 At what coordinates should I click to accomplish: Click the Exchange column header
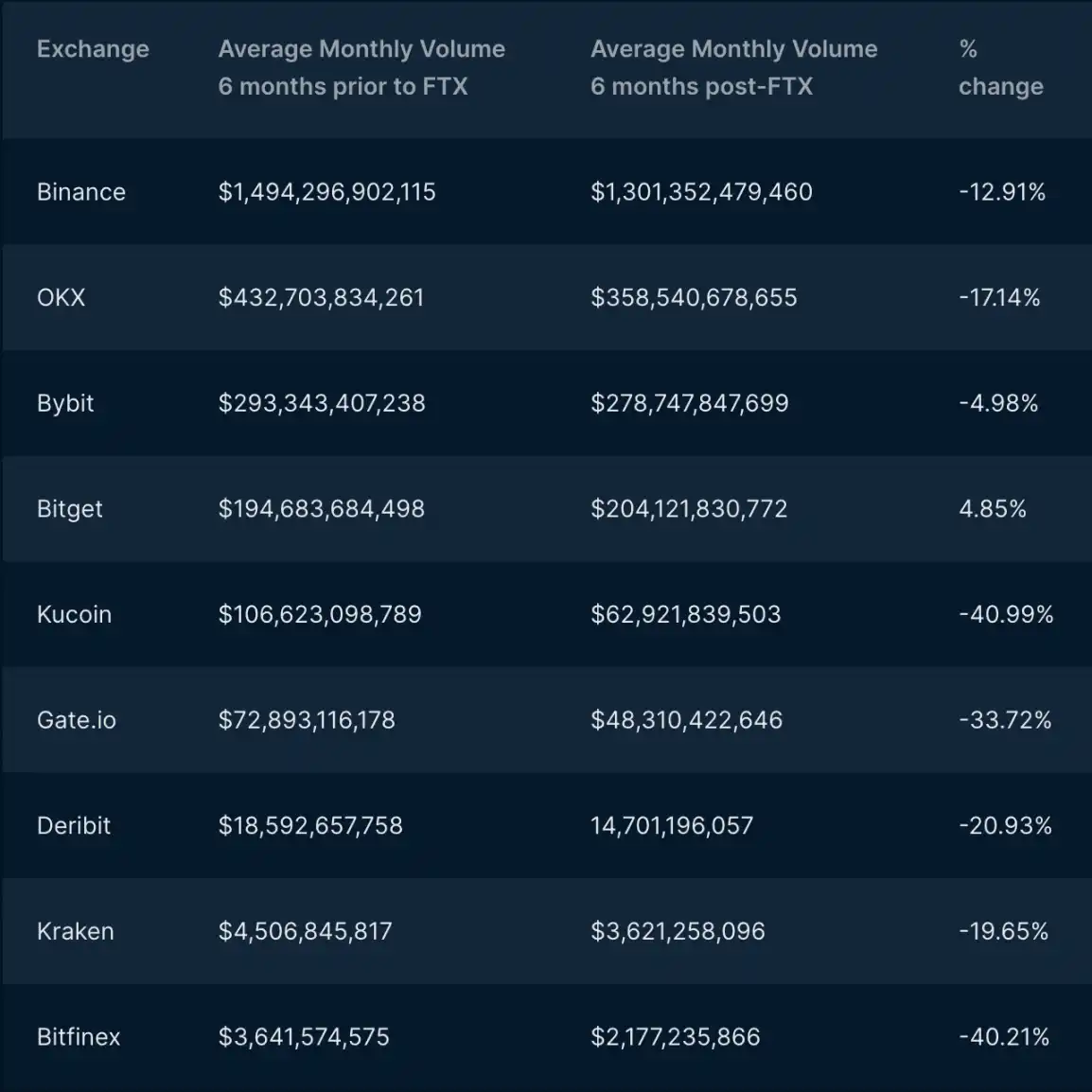pos(93,49)
